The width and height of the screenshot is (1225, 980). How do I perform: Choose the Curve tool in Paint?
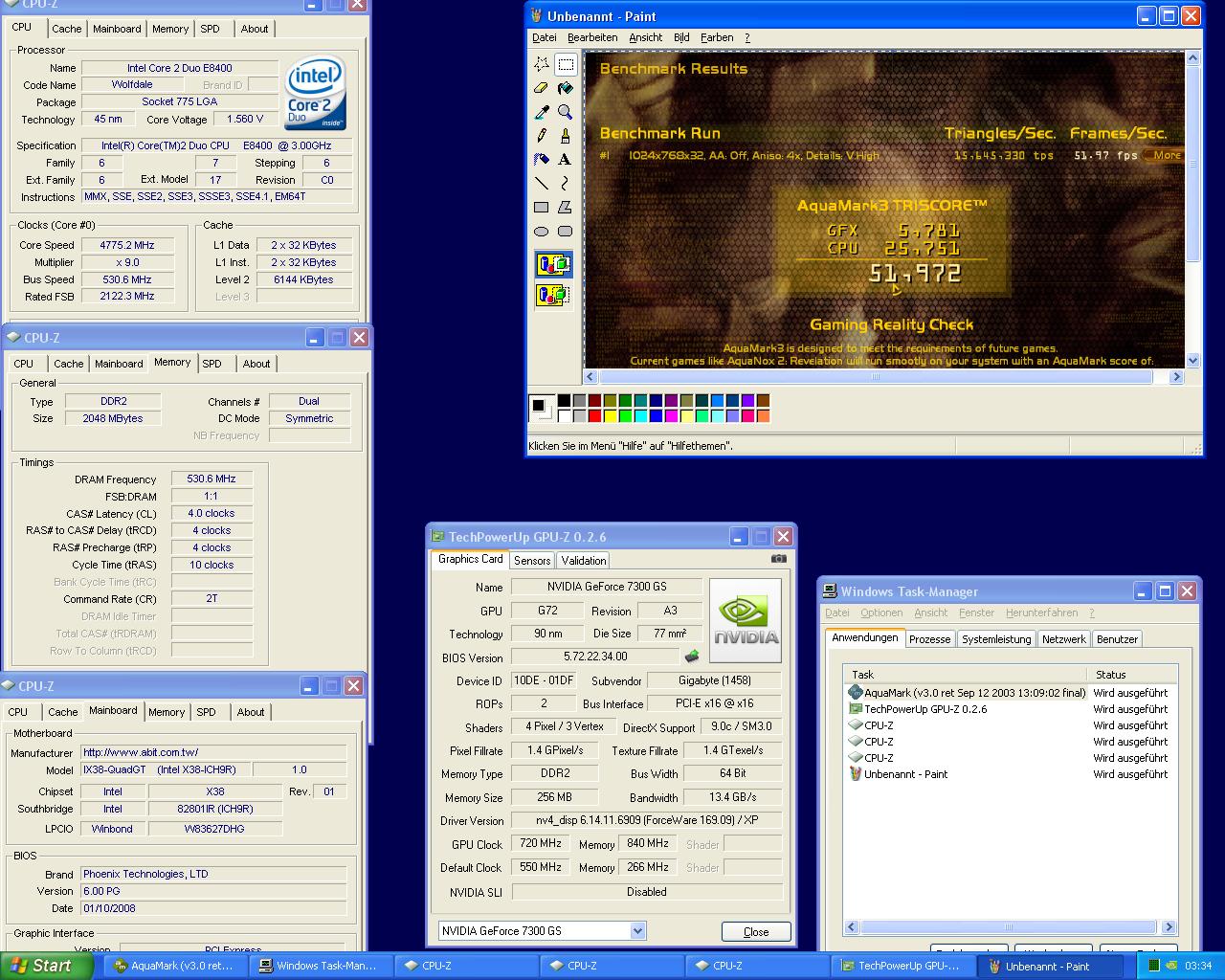pos(566,183)
